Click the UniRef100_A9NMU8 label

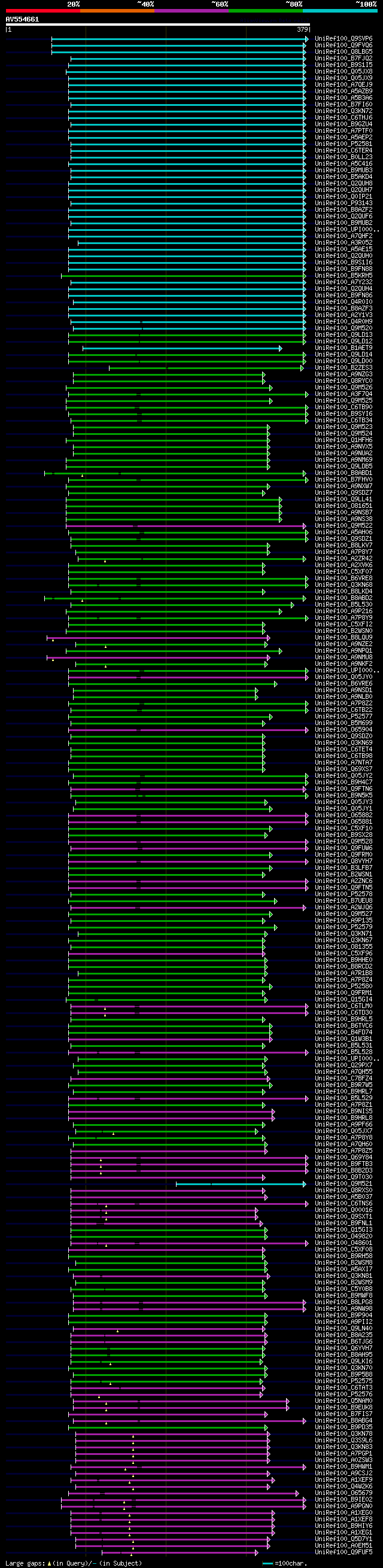(344, 657)
